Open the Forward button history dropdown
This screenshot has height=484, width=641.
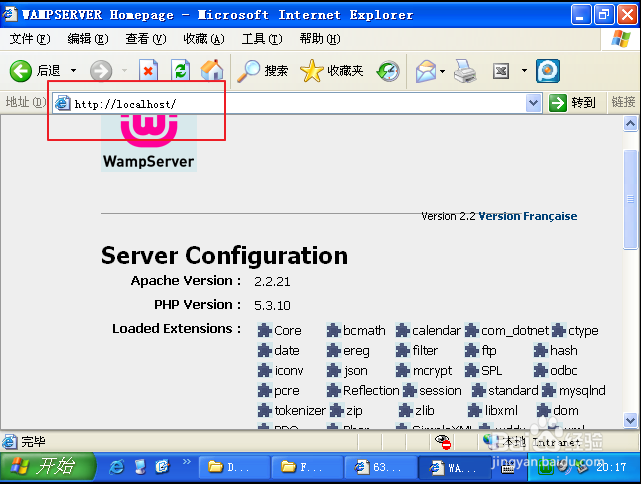[124, 71]
